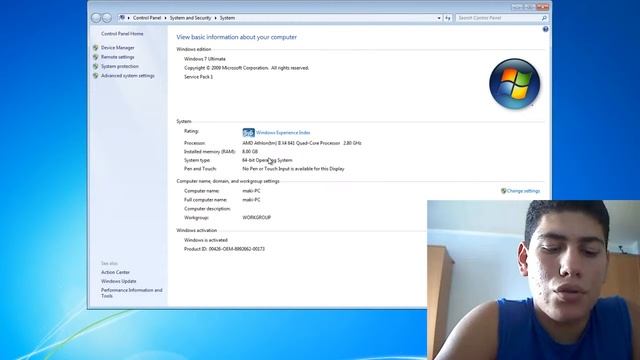Image resolution: width=640 pixels, height=360 pixels.
Task: Click the webcam video overlay
Action: point(533,280)
